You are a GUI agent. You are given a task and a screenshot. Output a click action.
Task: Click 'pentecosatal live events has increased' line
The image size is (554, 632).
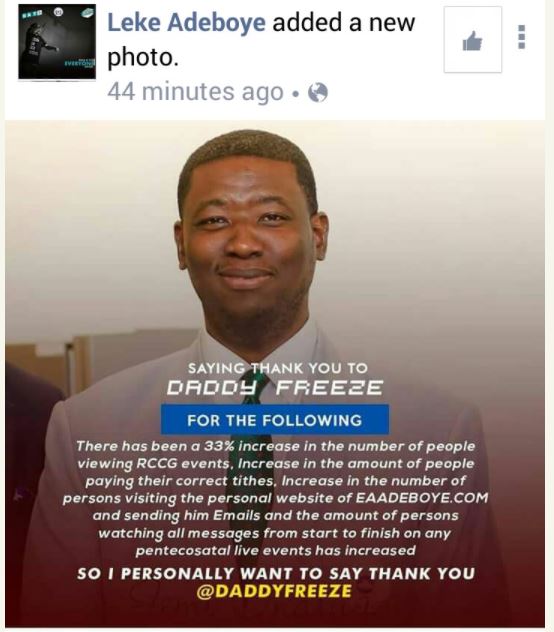tap(275, 550)
